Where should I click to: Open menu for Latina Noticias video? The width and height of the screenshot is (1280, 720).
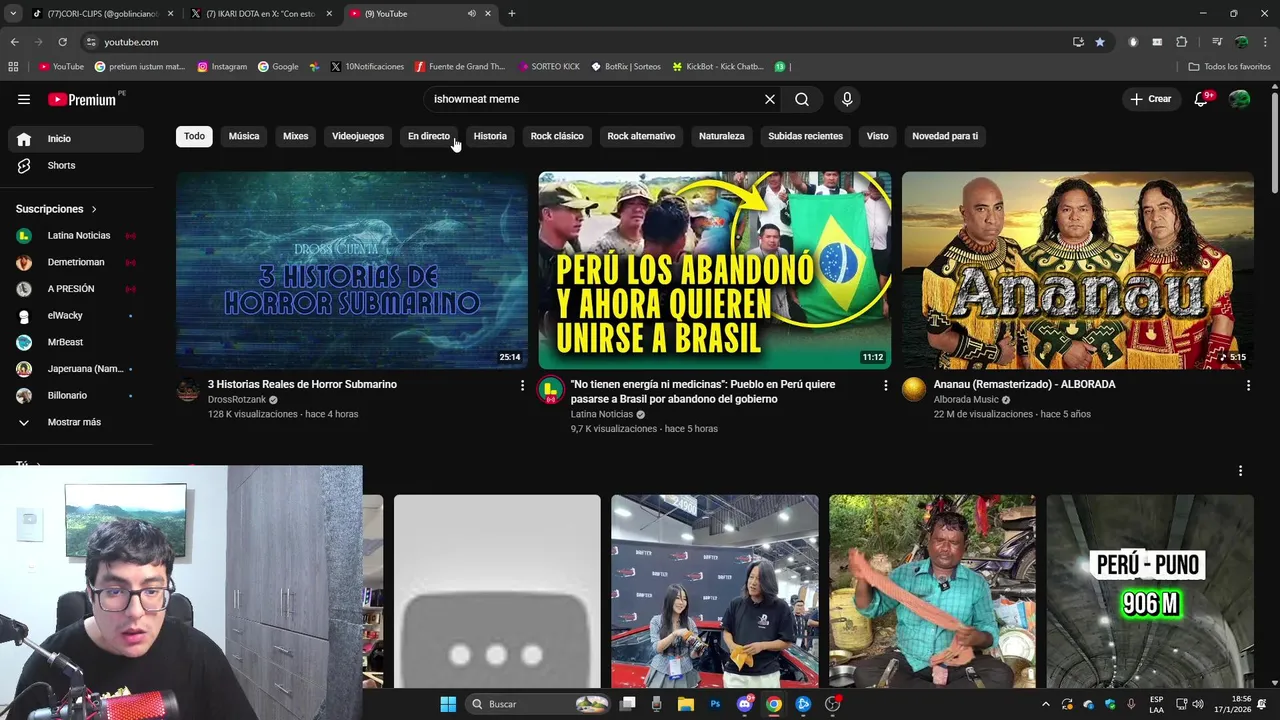pos(885,385)
